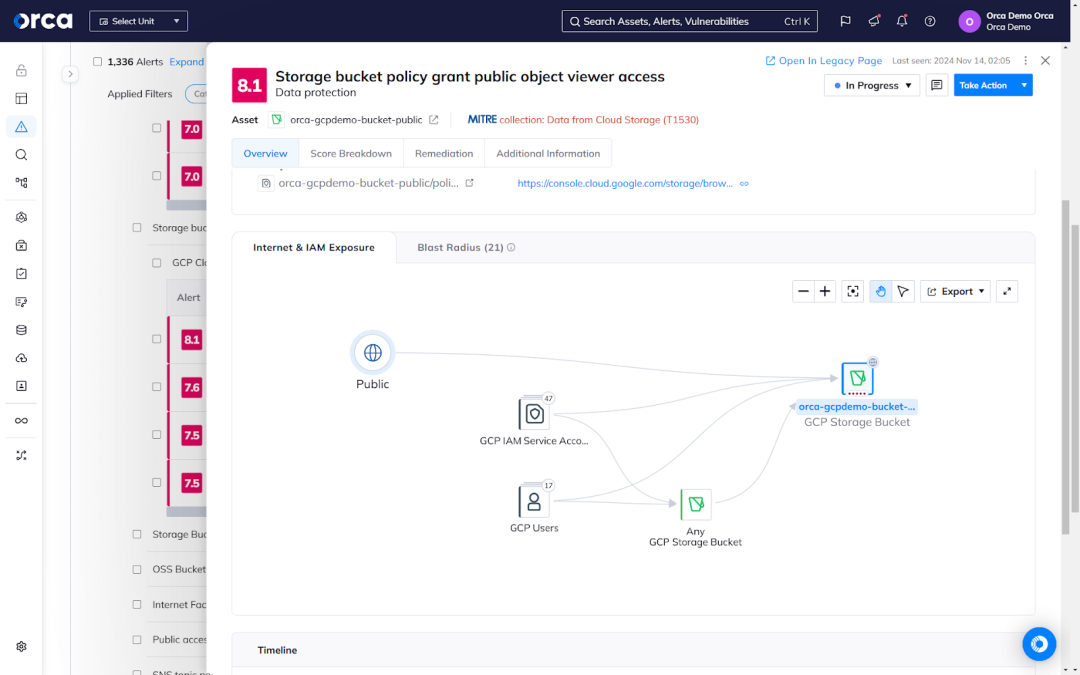Open the Orca chat assistant button
1080x675 pixels.
tap(1039, 644)
